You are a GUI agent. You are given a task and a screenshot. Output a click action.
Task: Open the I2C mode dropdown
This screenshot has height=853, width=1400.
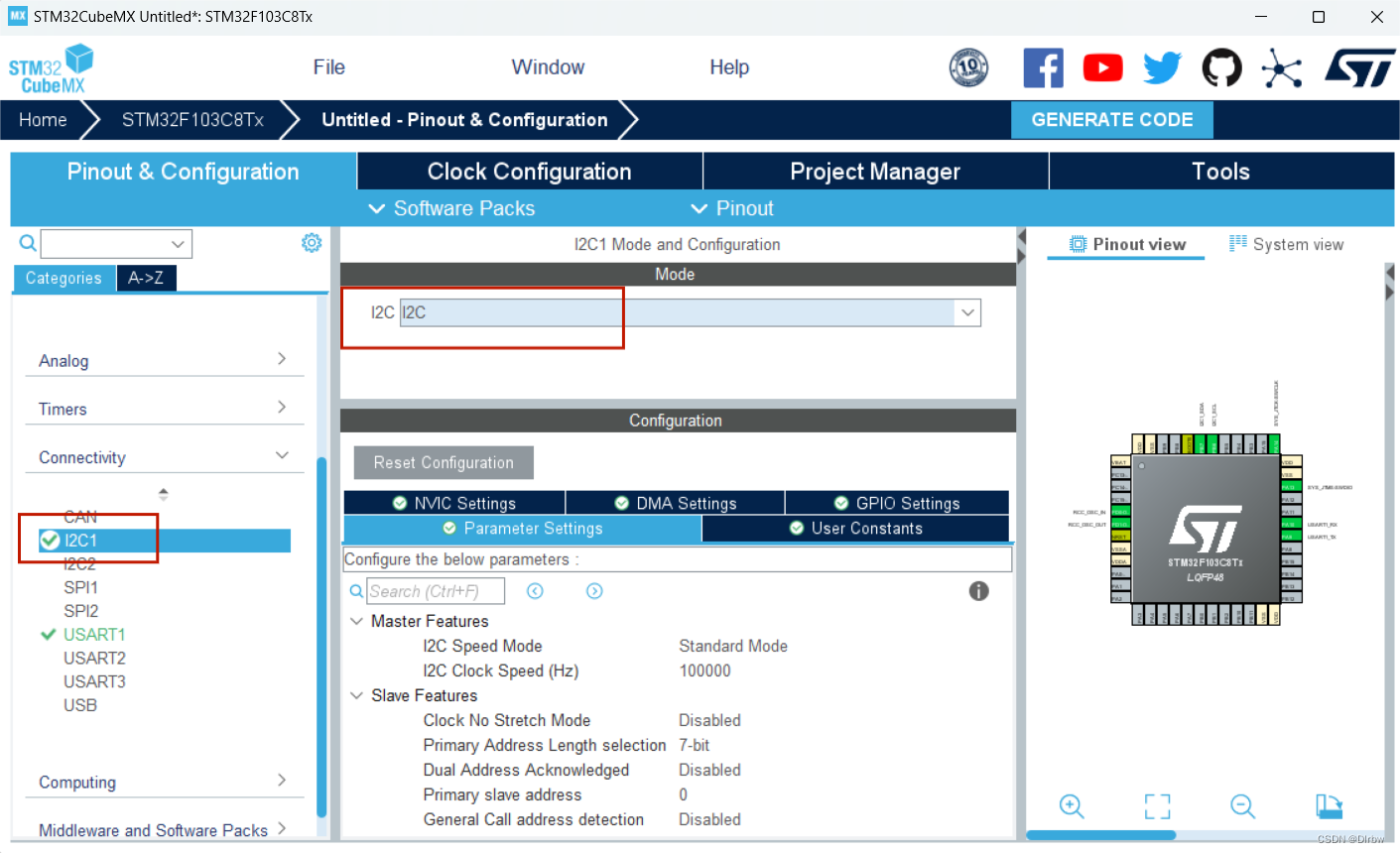coord(967,312)
